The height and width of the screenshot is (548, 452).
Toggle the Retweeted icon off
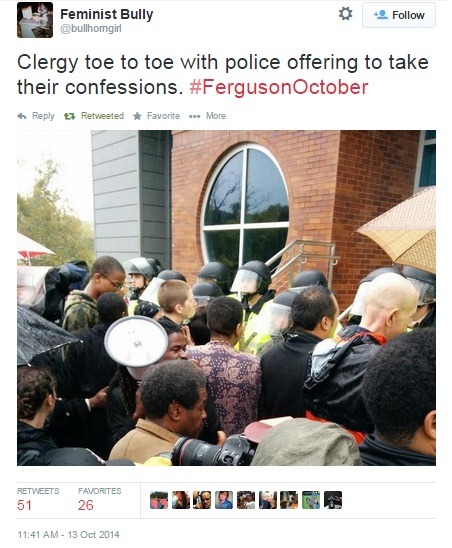pyautogui.click(x=70, y=116)
